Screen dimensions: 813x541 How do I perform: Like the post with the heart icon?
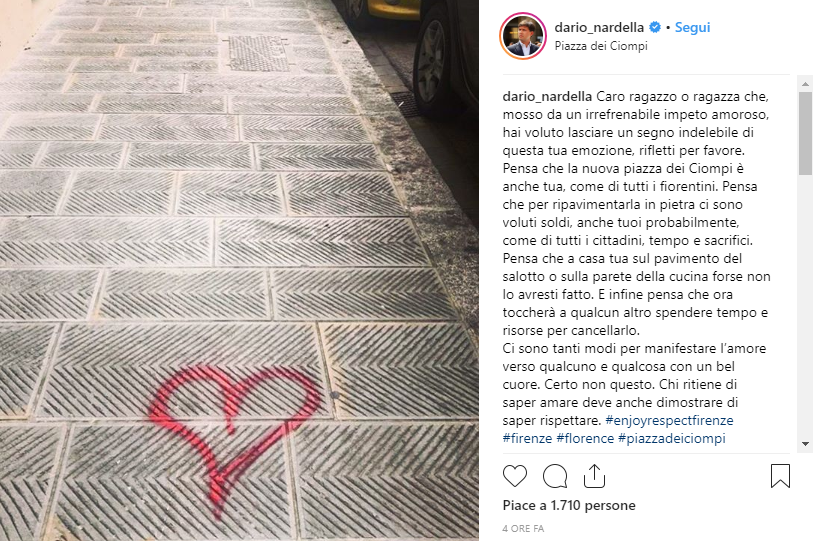coord(515,476)
